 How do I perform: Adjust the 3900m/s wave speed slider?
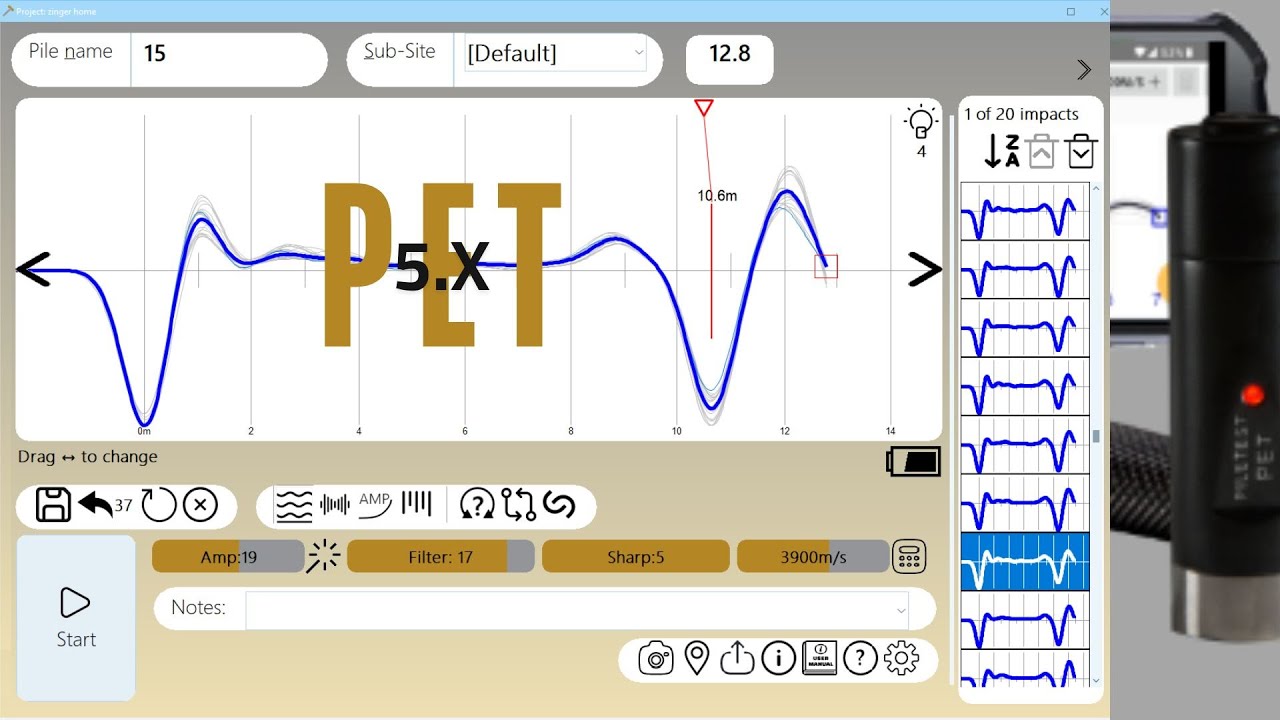pyautogui.click(x=813, y=556)
